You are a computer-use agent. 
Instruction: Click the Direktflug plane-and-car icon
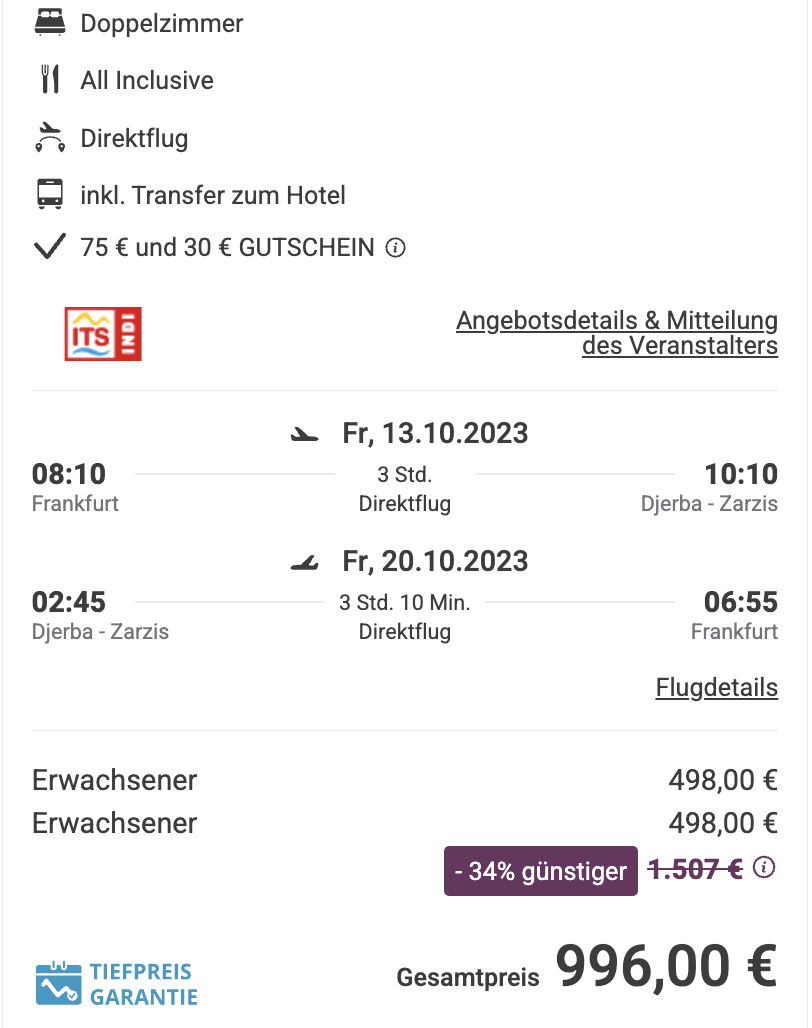[50, 138]
